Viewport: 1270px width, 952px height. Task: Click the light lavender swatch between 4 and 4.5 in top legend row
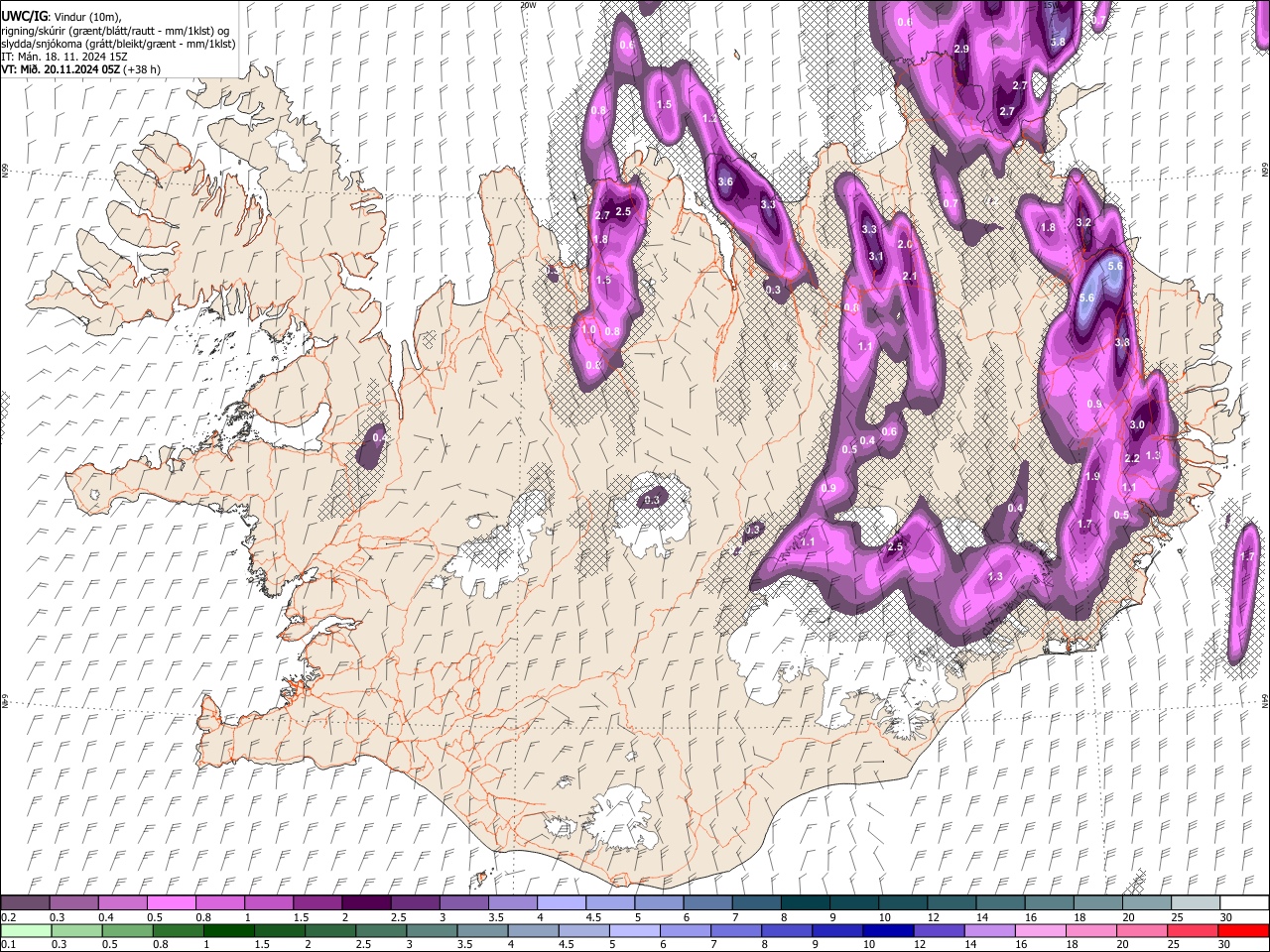(x=563, y=902)
